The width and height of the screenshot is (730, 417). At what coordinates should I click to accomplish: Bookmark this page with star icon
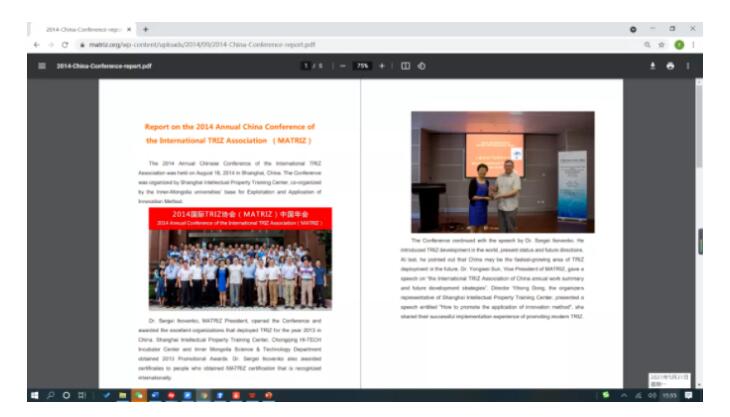(x=662, y=45)
